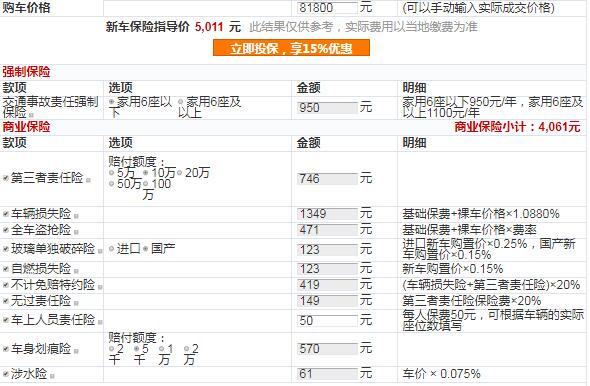Select 家用6座以下 radio option
Viewport: 590px width, 386px height.
tap(112, 102)
